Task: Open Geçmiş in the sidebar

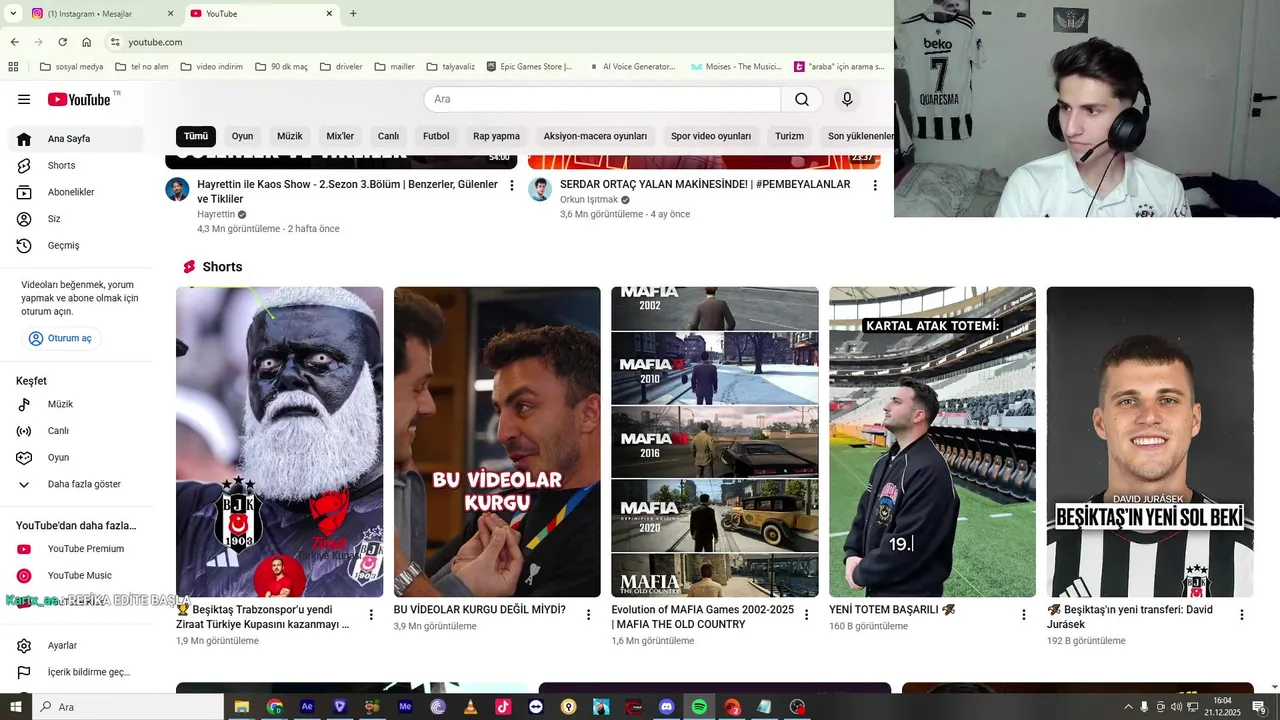Action: pyautogui.click(x=76, y=245)
